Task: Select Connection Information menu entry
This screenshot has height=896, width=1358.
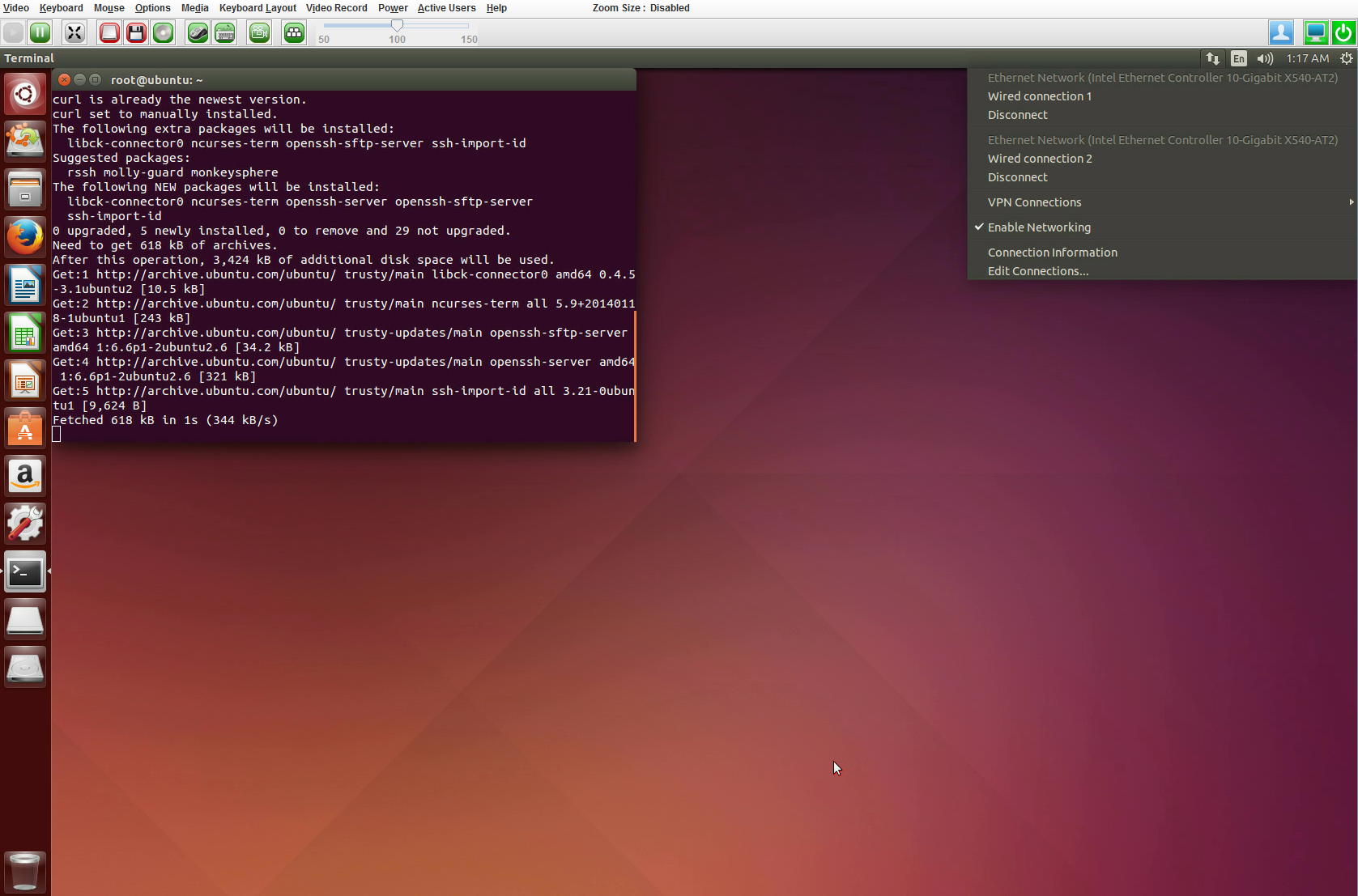Action: [x=1052, y=253]
